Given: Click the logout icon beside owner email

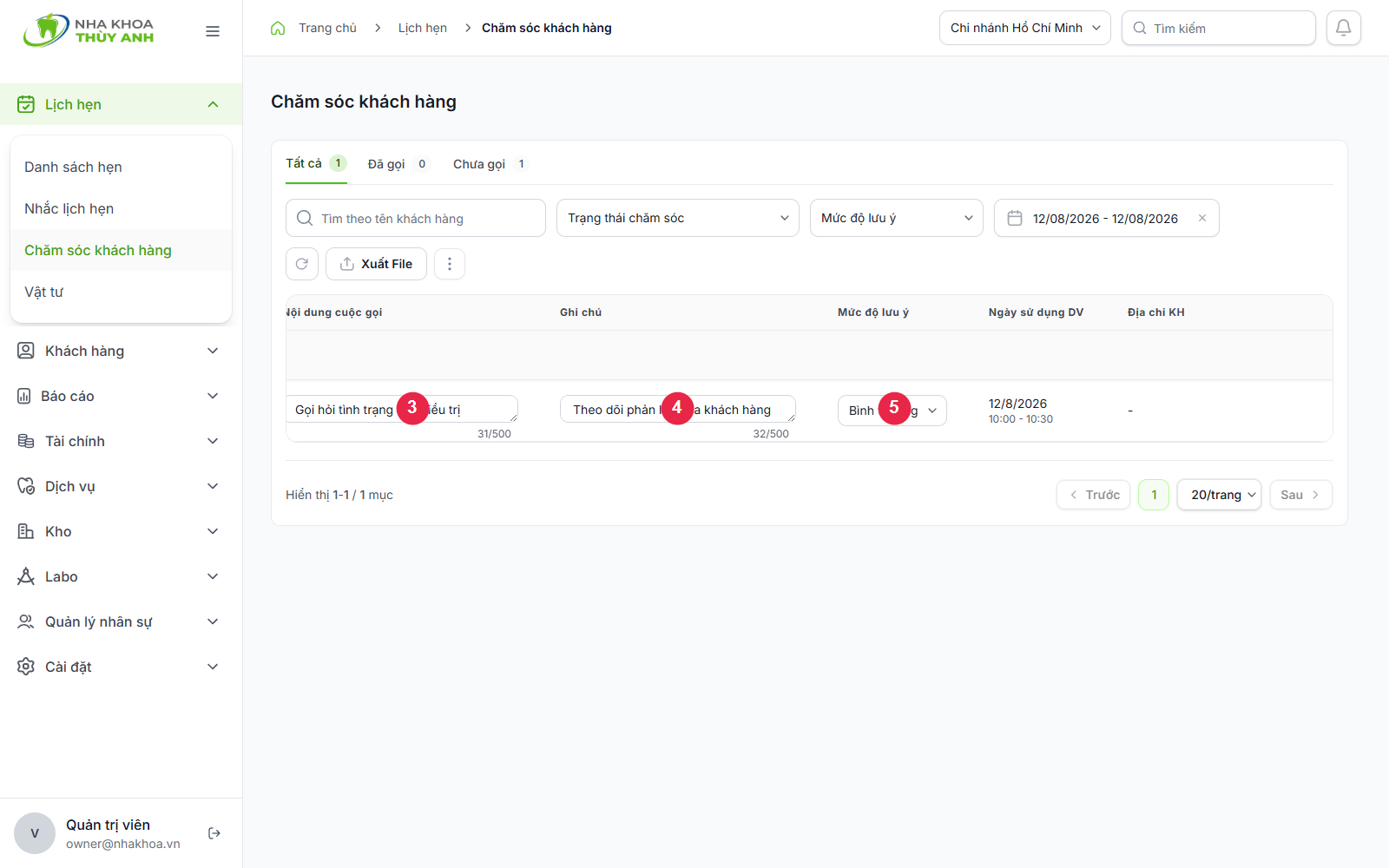Looking at the screenshot, I should click(214, 833).
